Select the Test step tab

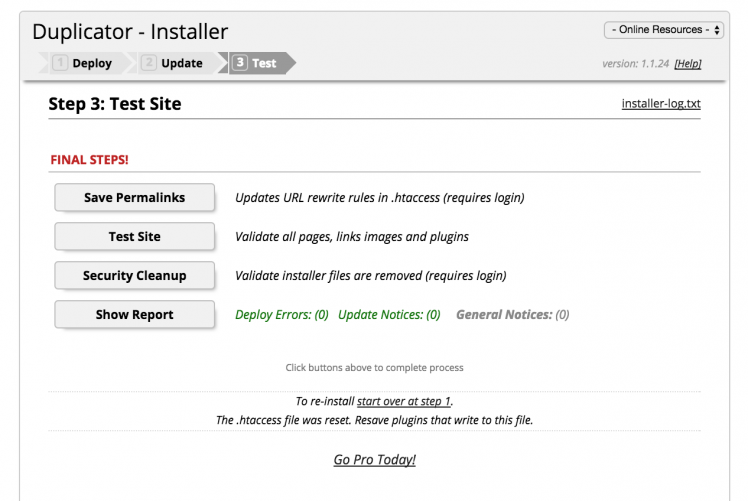coord(258,63)
